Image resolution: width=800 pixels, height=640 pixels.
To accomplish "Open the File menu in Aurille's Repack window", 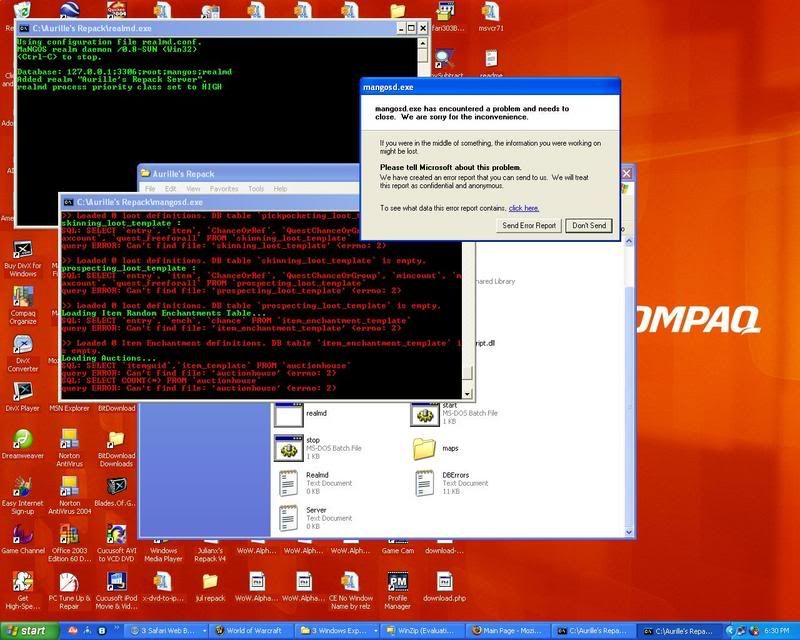I will pyautogui.click(x=150, y=189).
